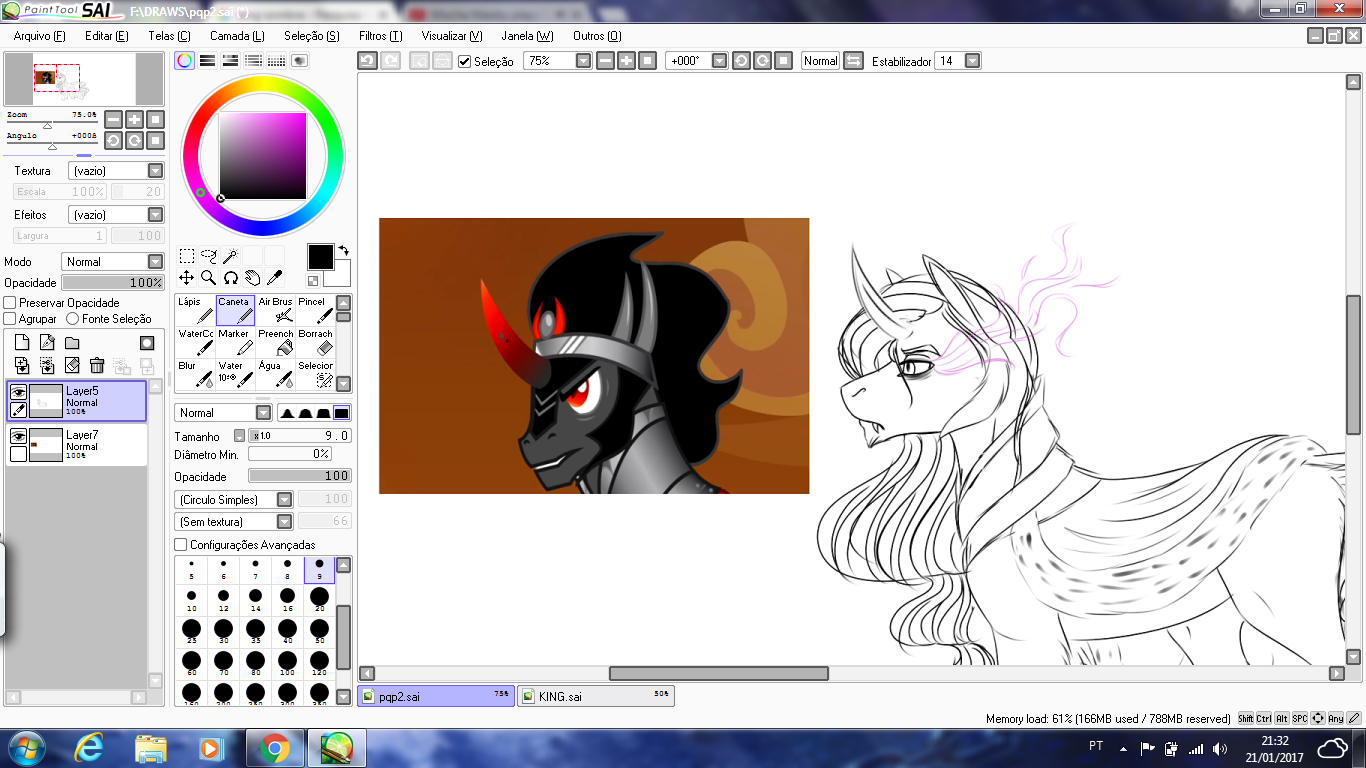Choose the magic wand tool
This screenshot has height=768, width=1366.
[x=231, y=256]
